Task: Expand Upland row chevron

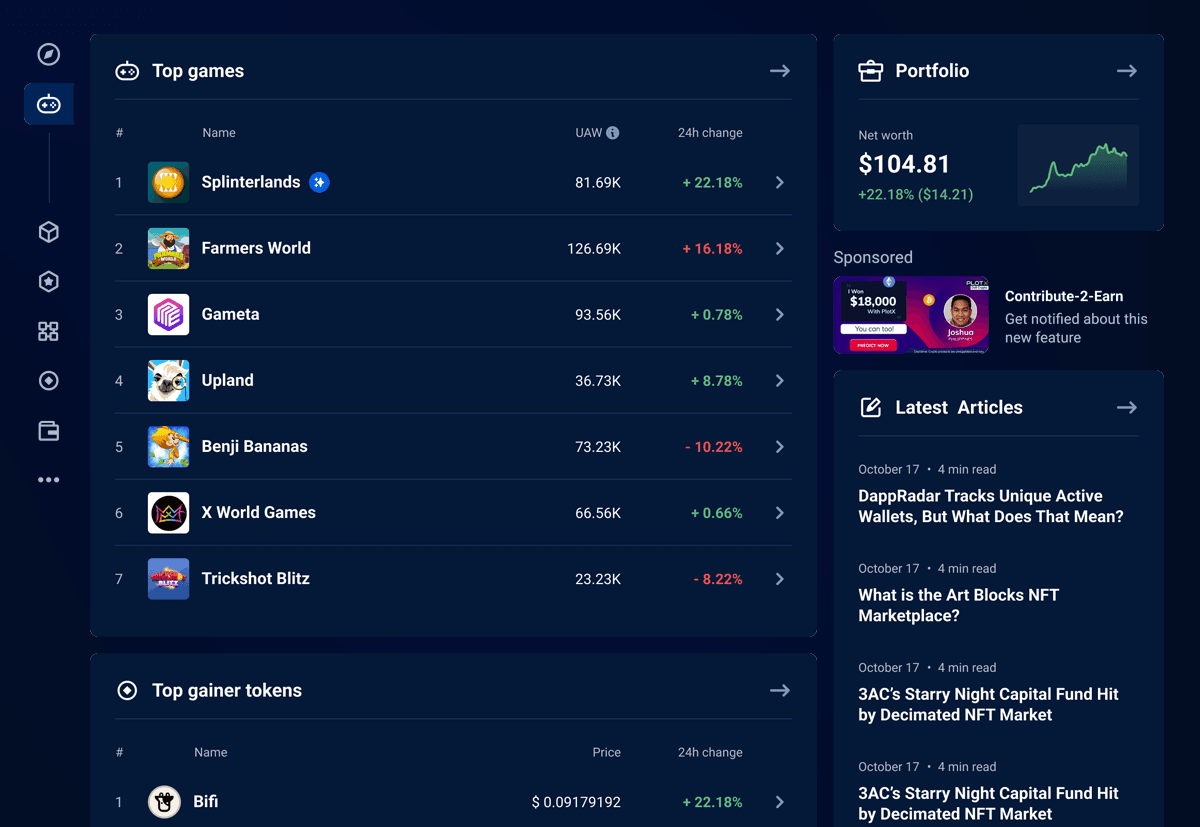Action: tap(780, 380)
